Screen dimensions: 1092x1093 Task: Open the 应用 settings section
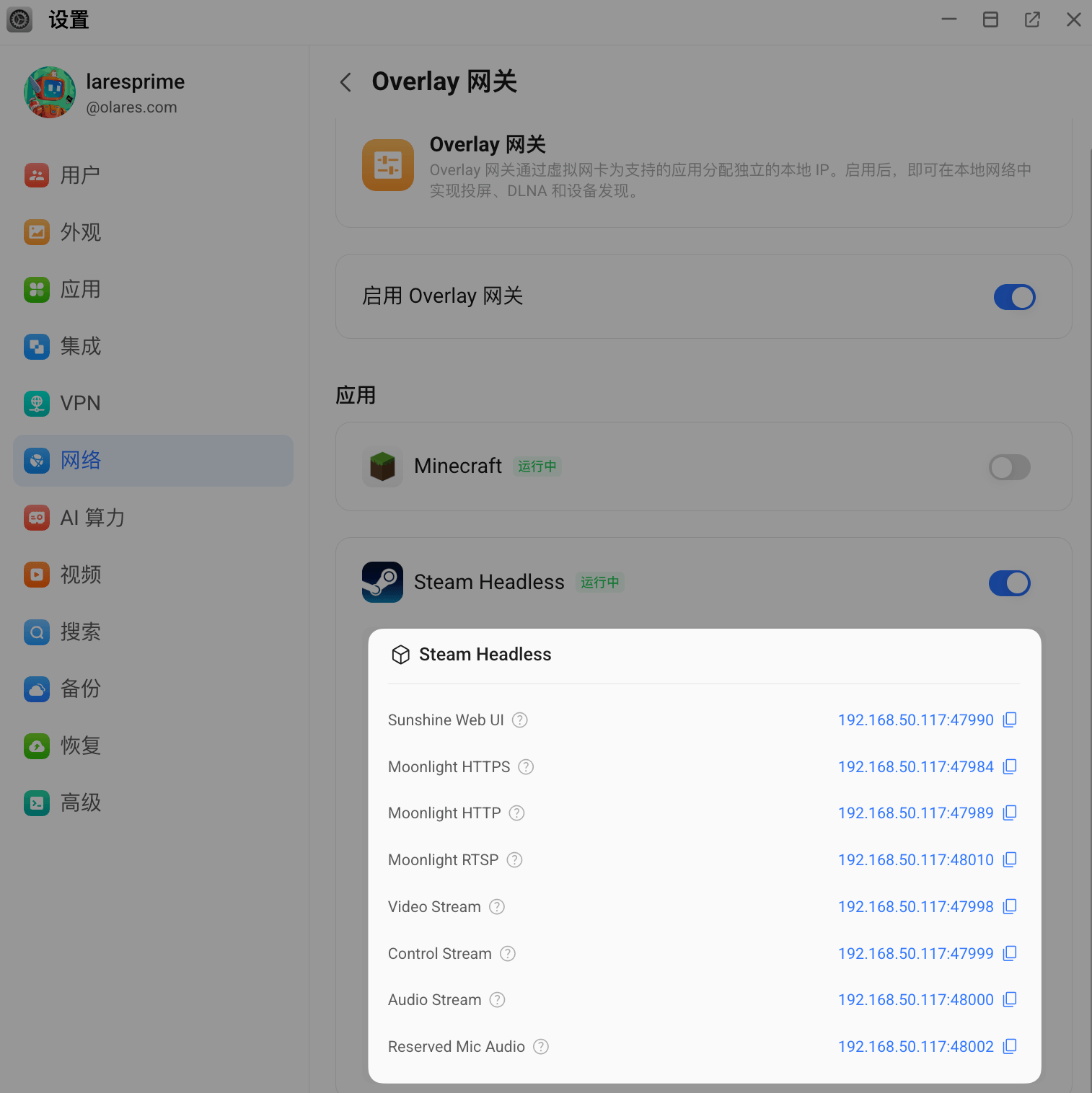tap(153, 289)
